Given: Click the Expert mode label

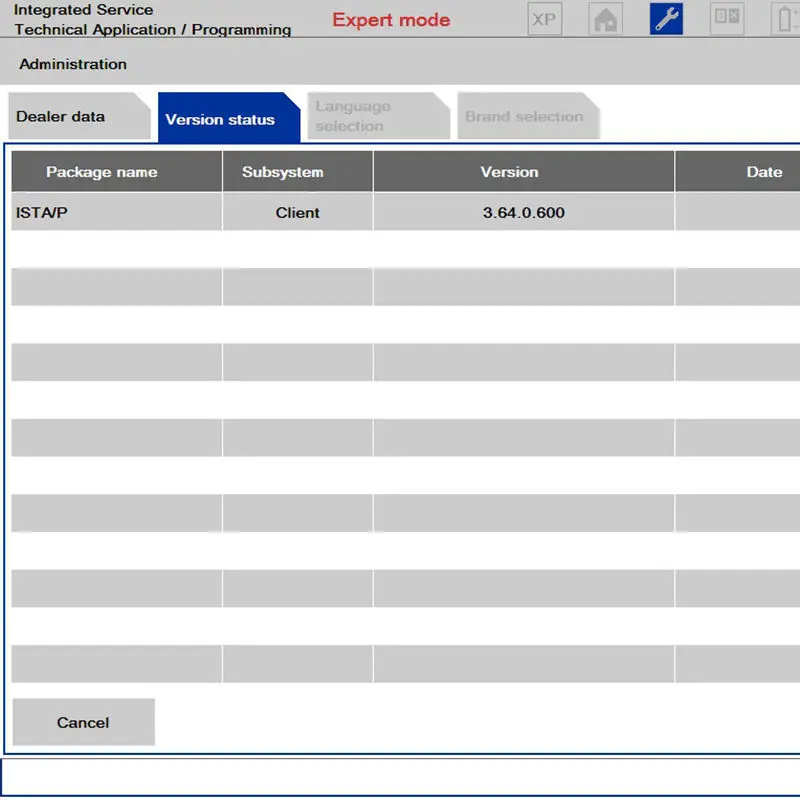Looking at the screenshot, I should coord(391,20).
